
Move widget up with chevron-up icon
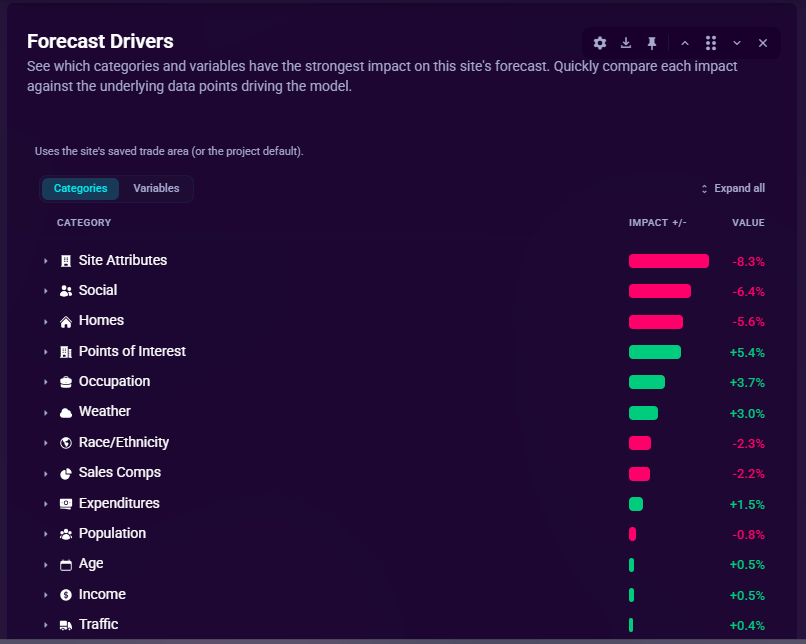[685, 43]
